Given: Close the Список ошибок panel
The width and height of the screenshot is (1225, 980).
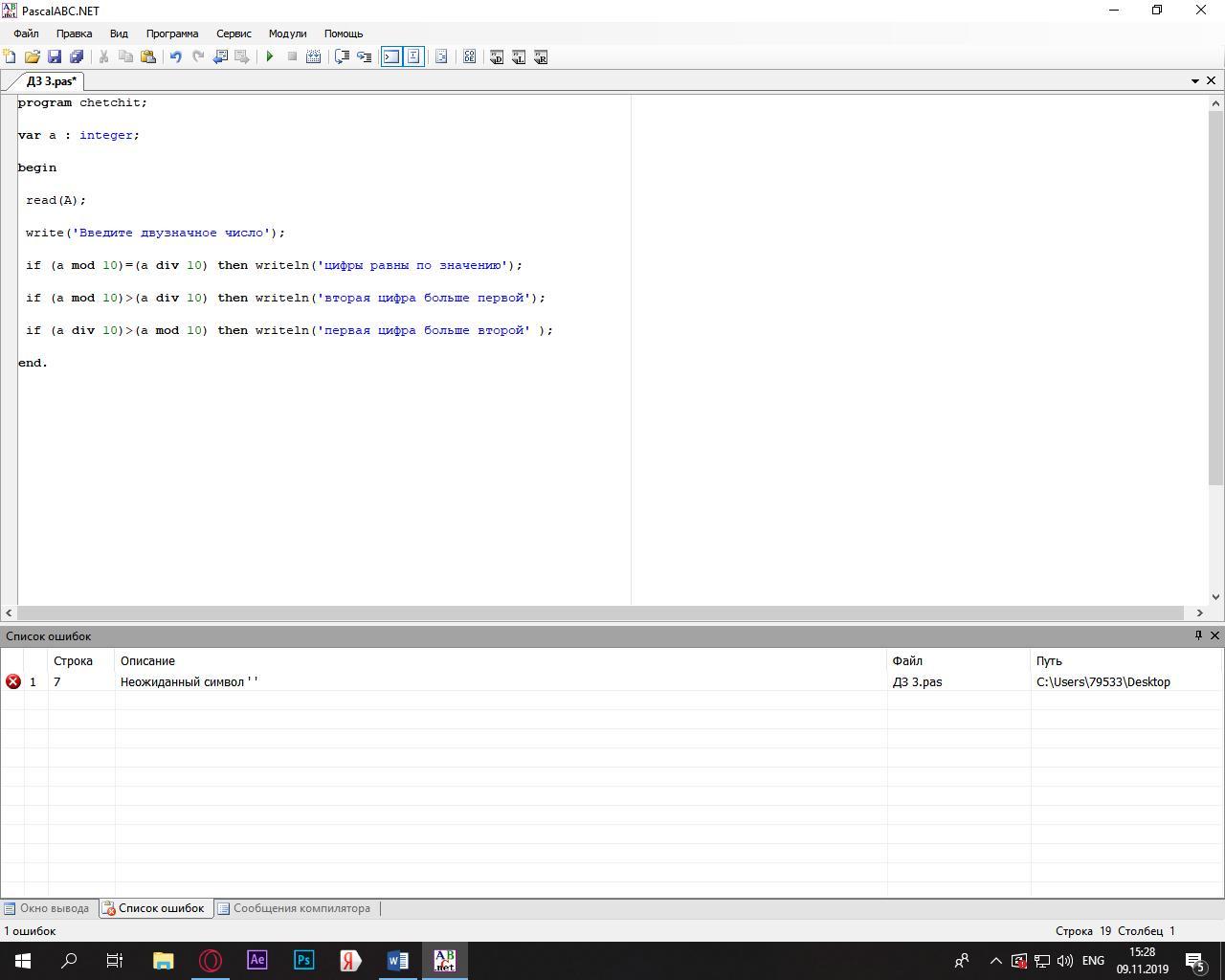Looking at the screenshot, I should tap(1215, 635).
